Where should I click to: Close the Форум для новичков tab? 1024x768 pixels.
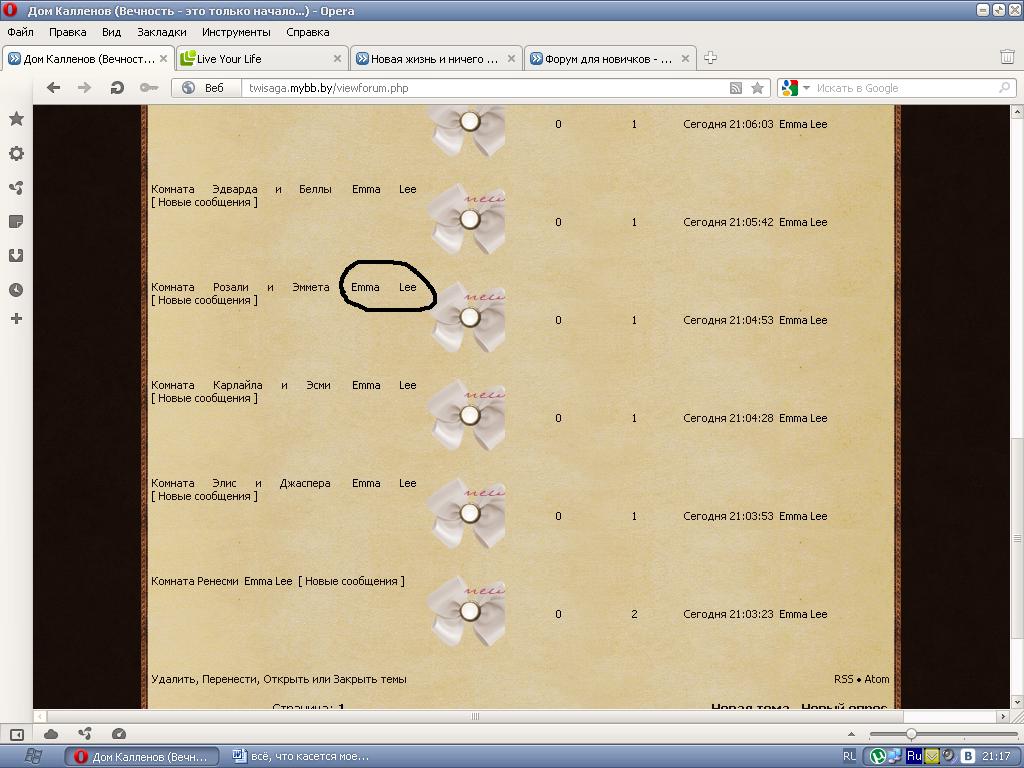click(685, 59)
